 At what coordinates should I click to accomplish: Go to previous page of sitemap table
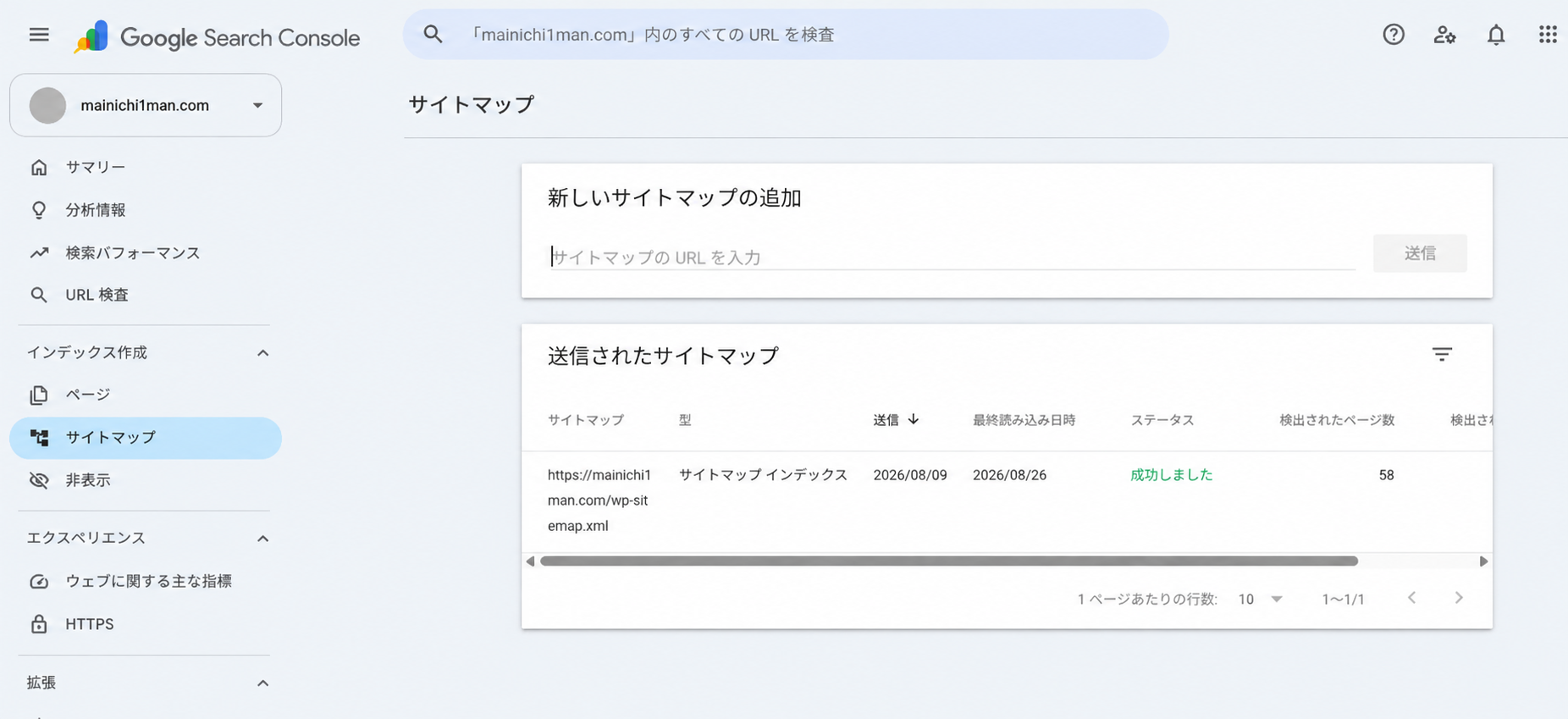pyautogui.click(x=1411, y=598)
